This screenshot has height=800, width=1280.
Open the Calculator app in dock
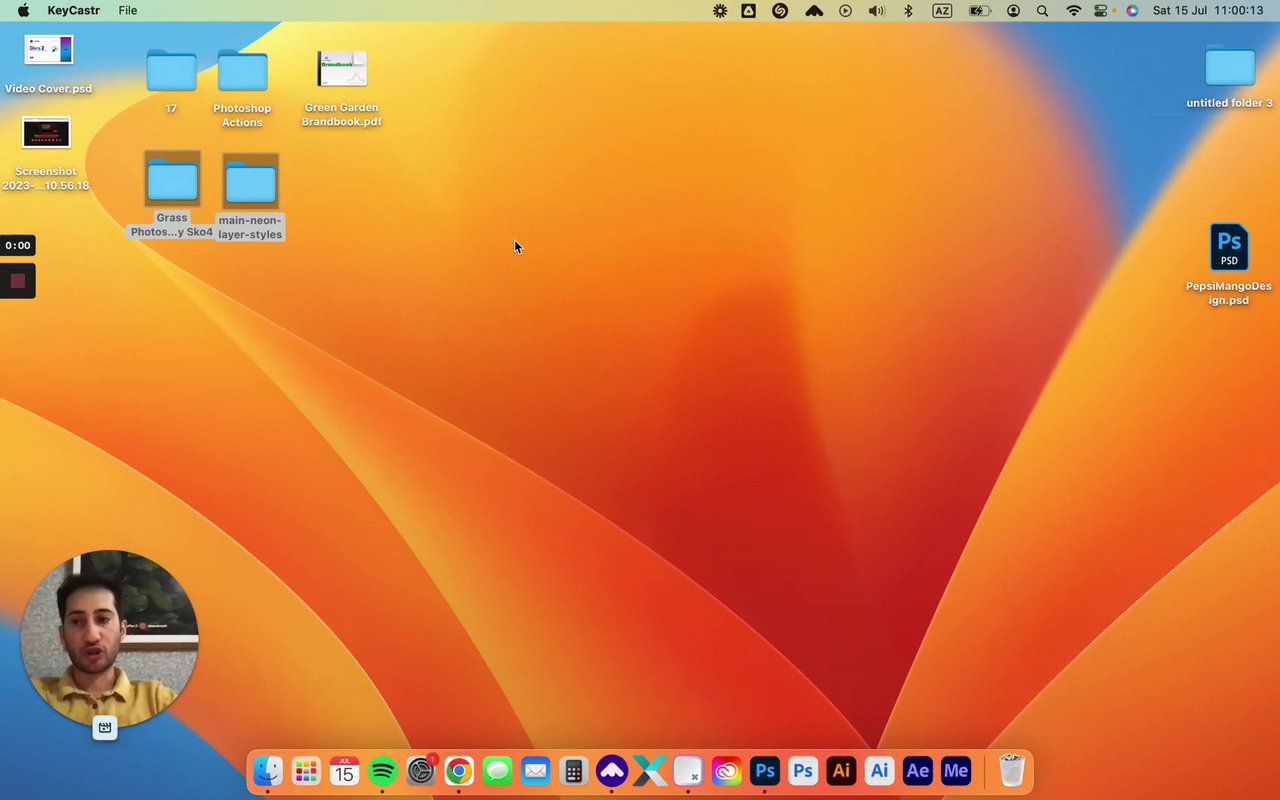pyautogui.click(x=573, y=771)
